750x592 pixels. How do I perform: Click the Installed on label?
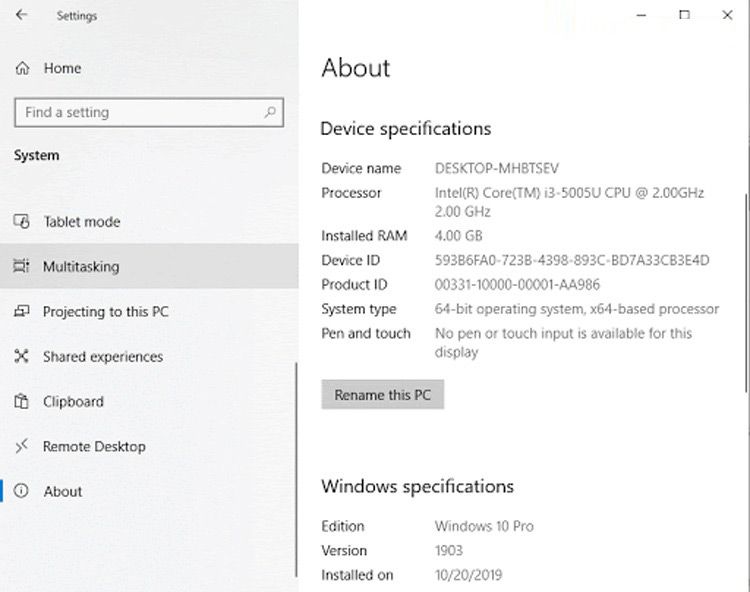357,575
